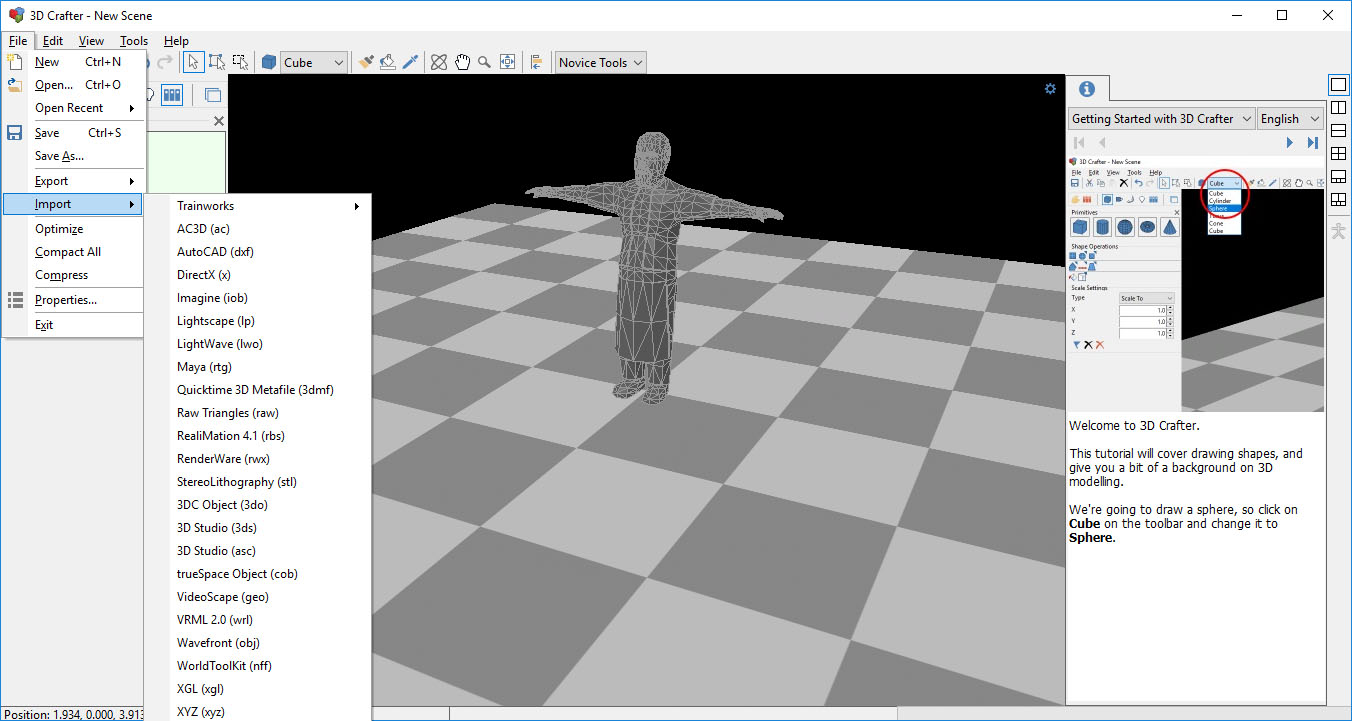
Task: Jump to last tutorial step
Action: point(1313,143)
